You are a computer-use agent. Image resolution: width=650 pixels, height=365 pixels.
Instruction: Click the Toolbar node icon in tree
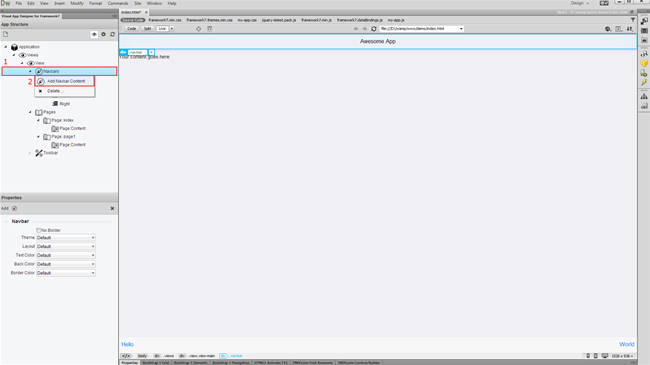point(39,153)
